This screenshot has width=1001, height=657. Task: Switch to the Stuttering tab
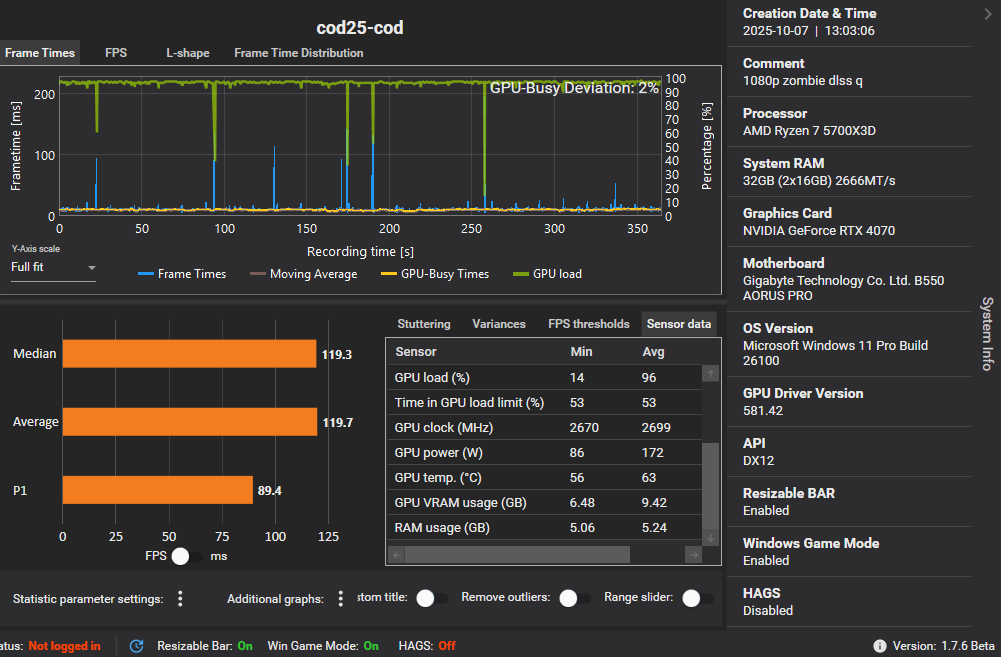coord(424,324)
